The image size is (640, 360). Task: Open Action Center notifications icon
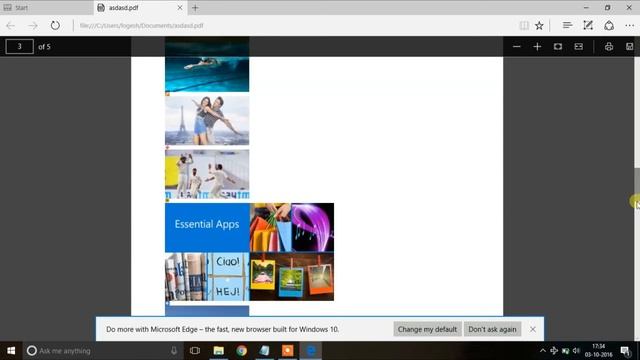click(625, 351)
